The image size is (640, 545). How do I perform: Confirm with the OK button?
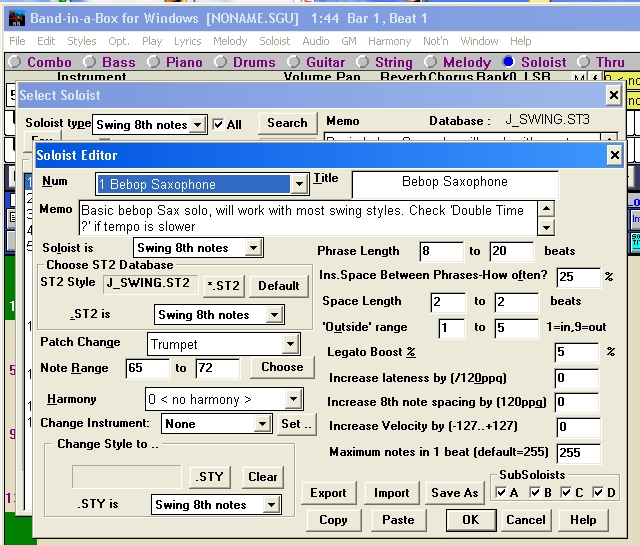point(471,520)
